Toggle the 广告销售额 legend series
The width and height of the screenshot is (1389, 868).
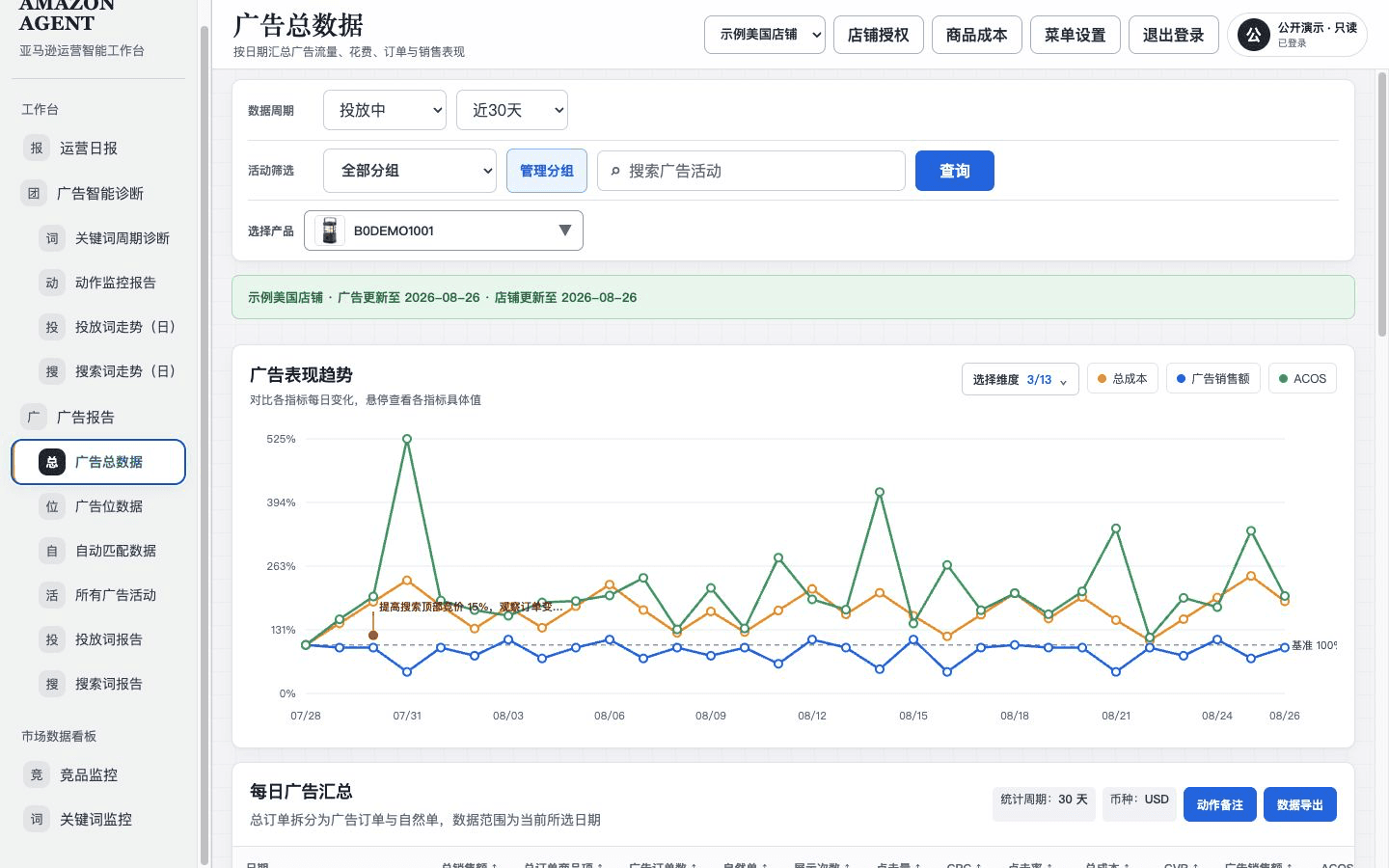(x=1213, y=379)
